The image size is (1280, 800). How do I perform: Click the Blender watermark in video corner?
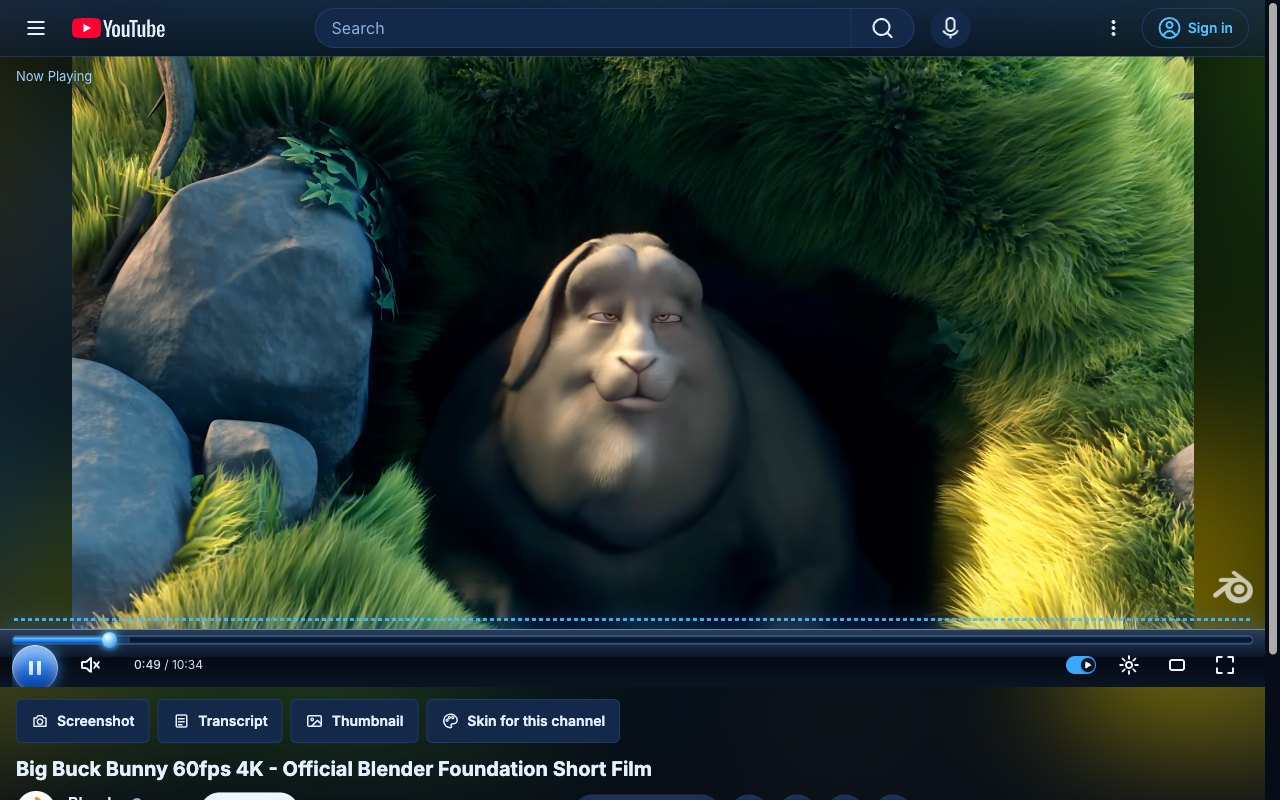(x=1233, y=587)
